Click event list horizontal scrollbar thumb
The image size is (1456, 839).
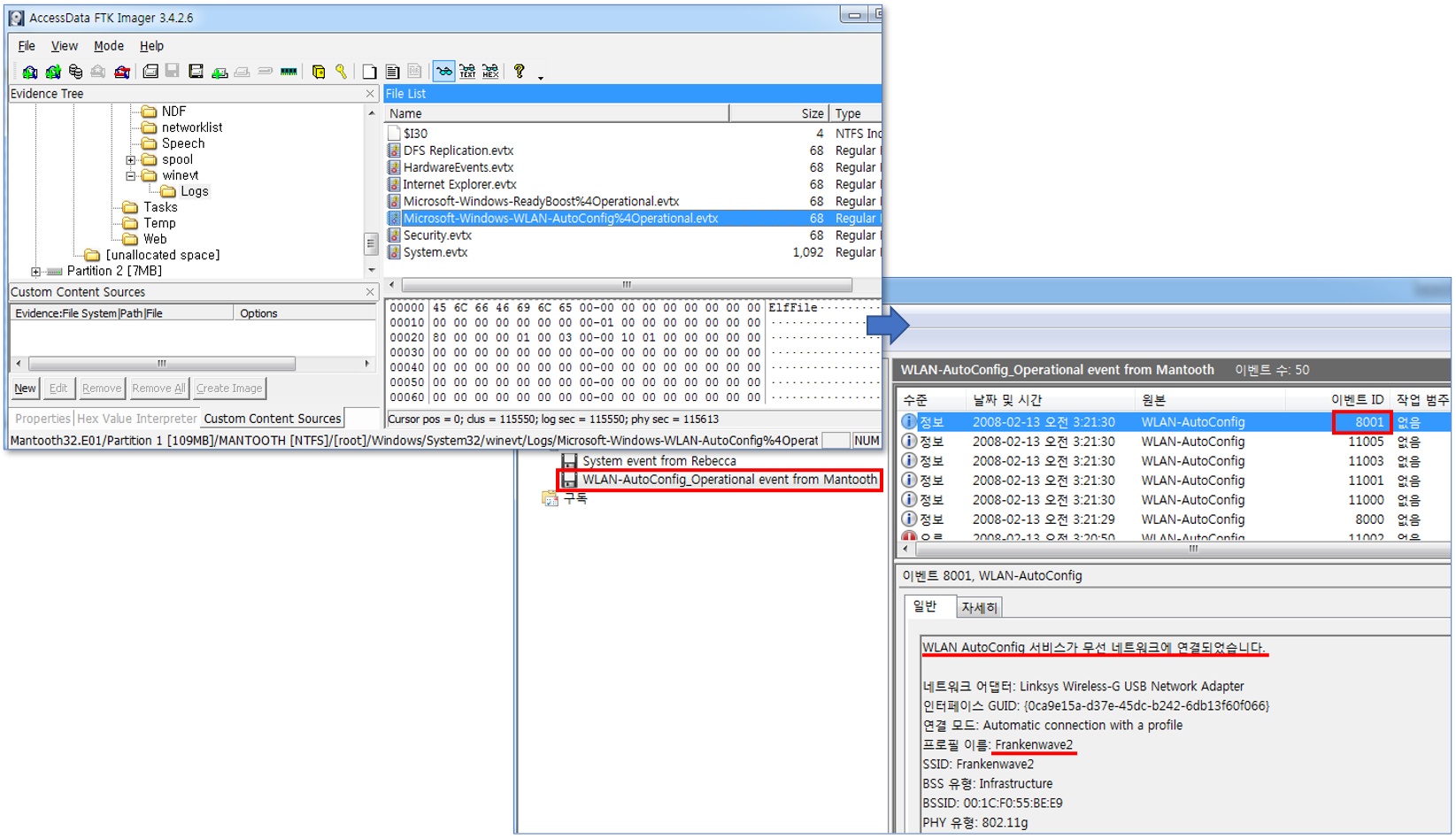pos(1194,550)
